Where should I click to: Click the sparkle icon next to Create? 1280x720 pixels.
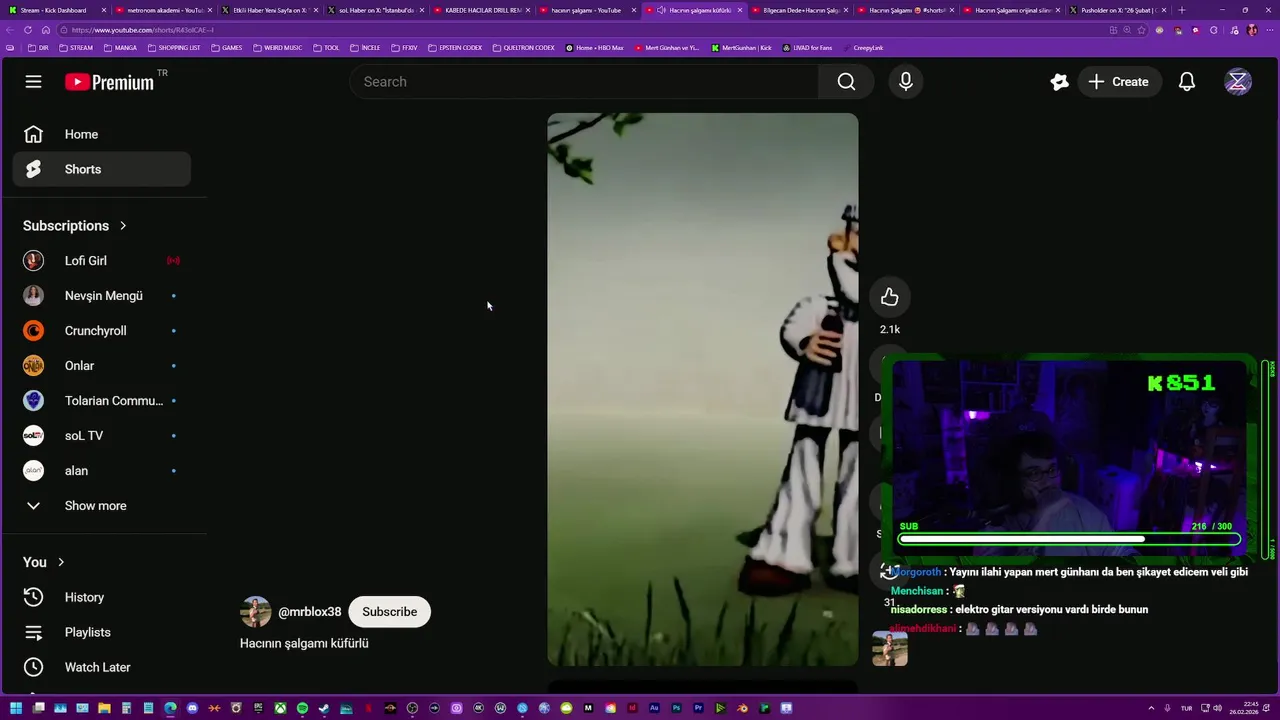point(1060,82)
